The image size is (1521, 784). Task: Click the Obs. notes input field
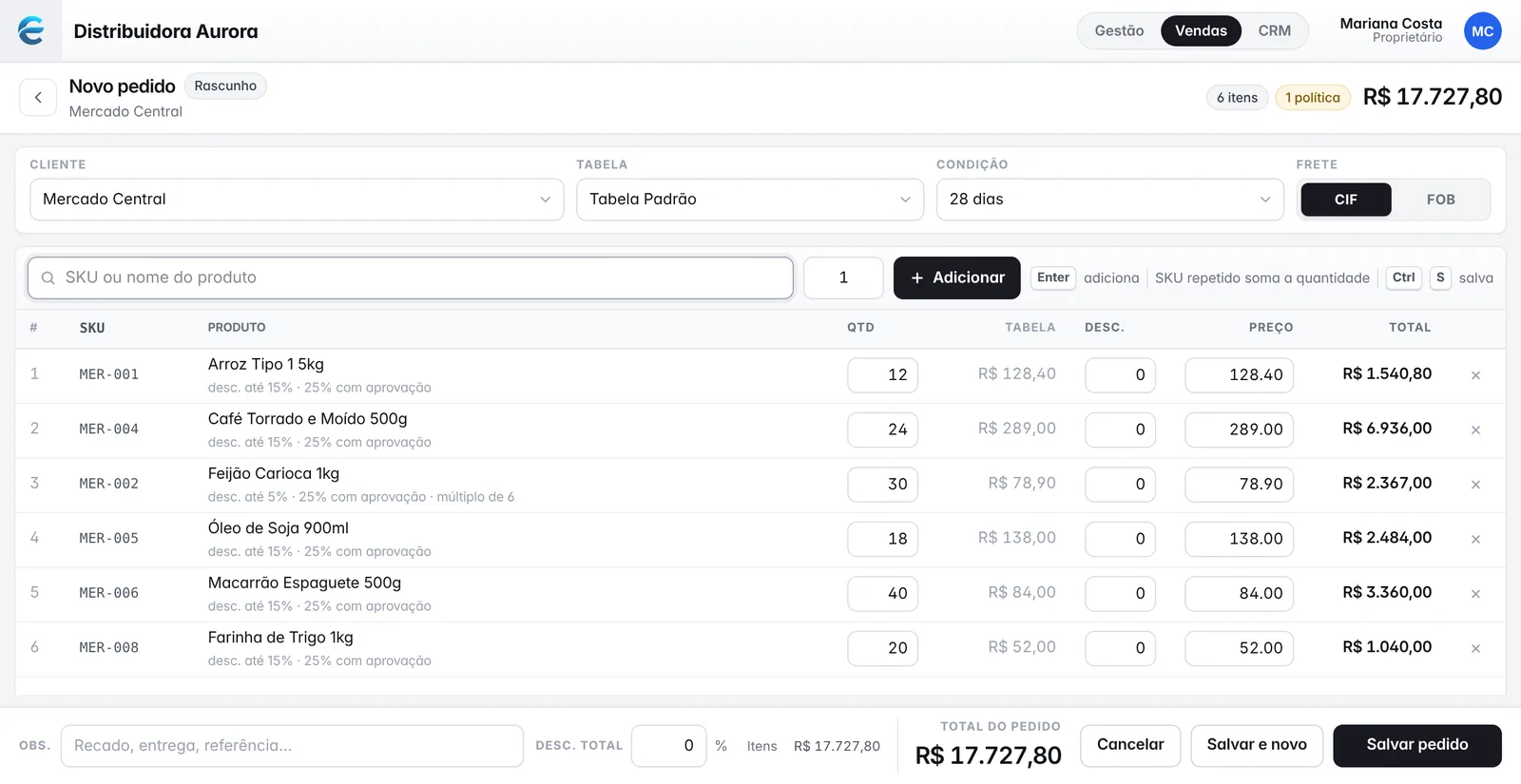(292, 746)
